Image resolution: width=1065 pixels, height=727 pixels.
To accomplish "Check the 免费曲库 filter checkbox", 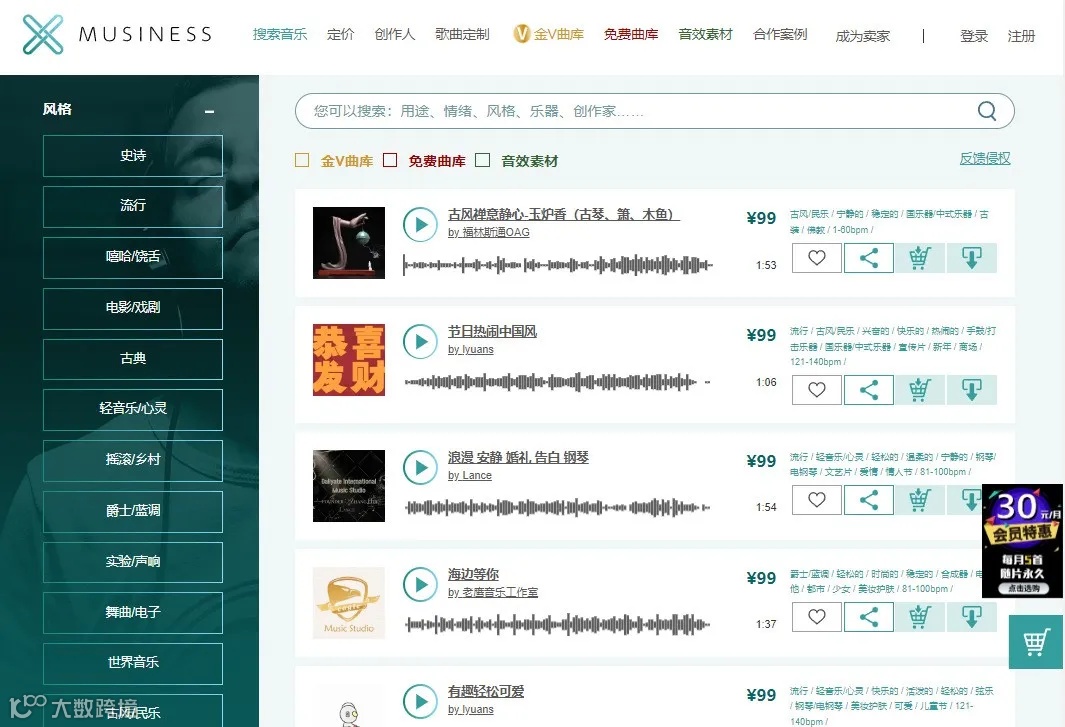I will [390, 160].
